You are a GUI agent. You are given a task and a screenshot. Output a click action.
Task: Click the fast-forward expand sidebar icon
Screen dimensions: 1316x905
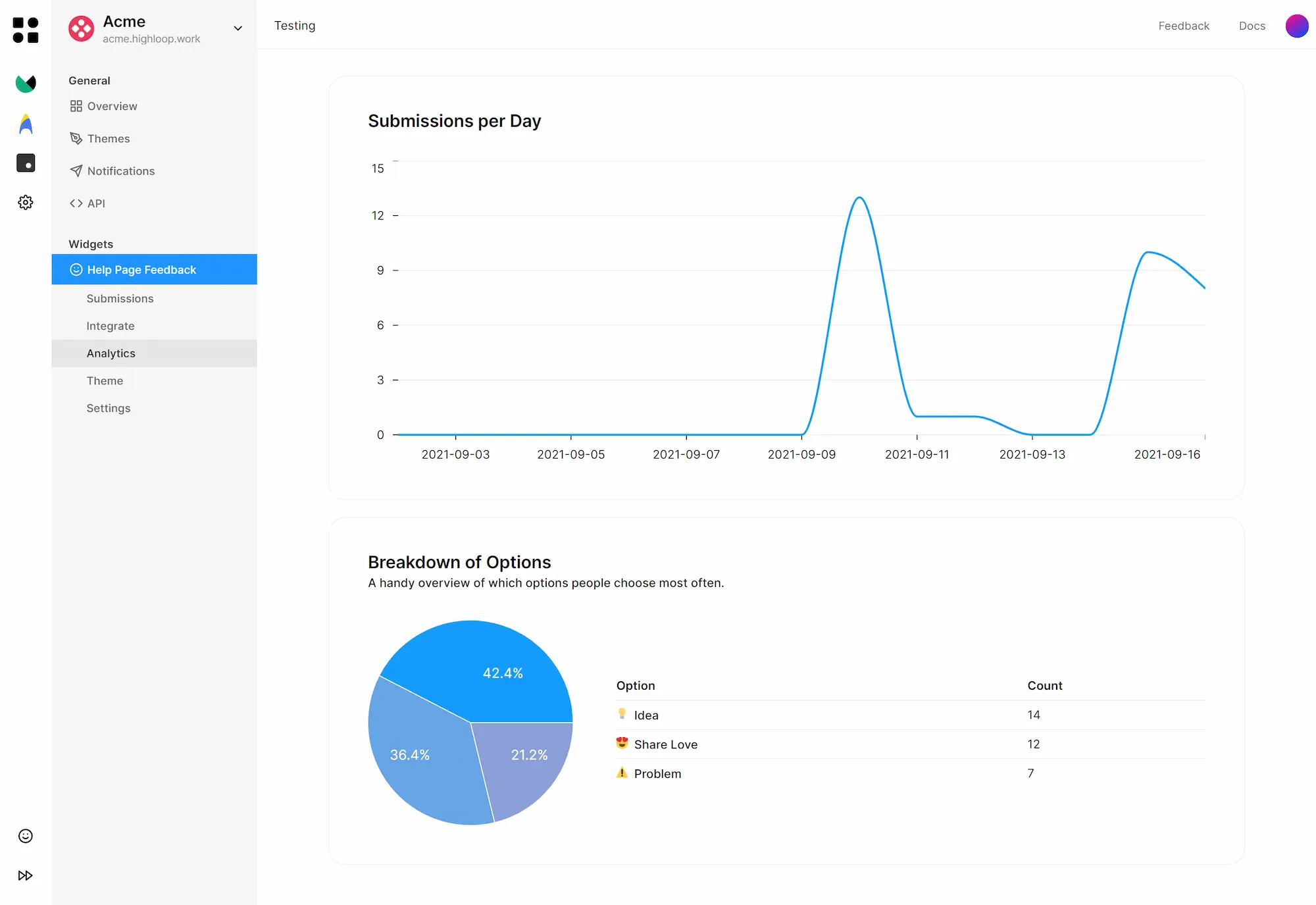coord(26,875)
